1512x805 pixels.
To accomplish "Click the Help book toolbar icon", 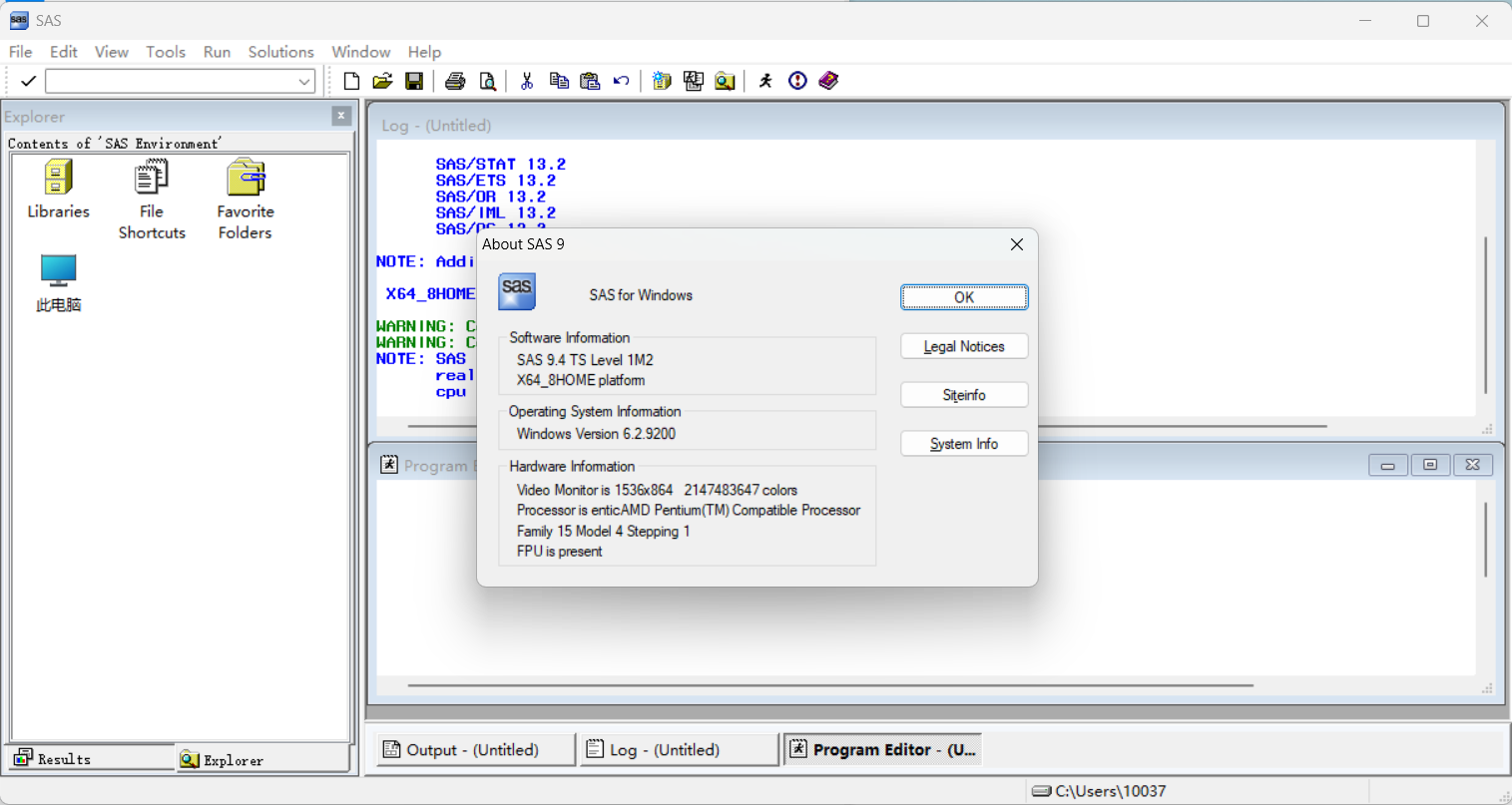I will [828, 81].
